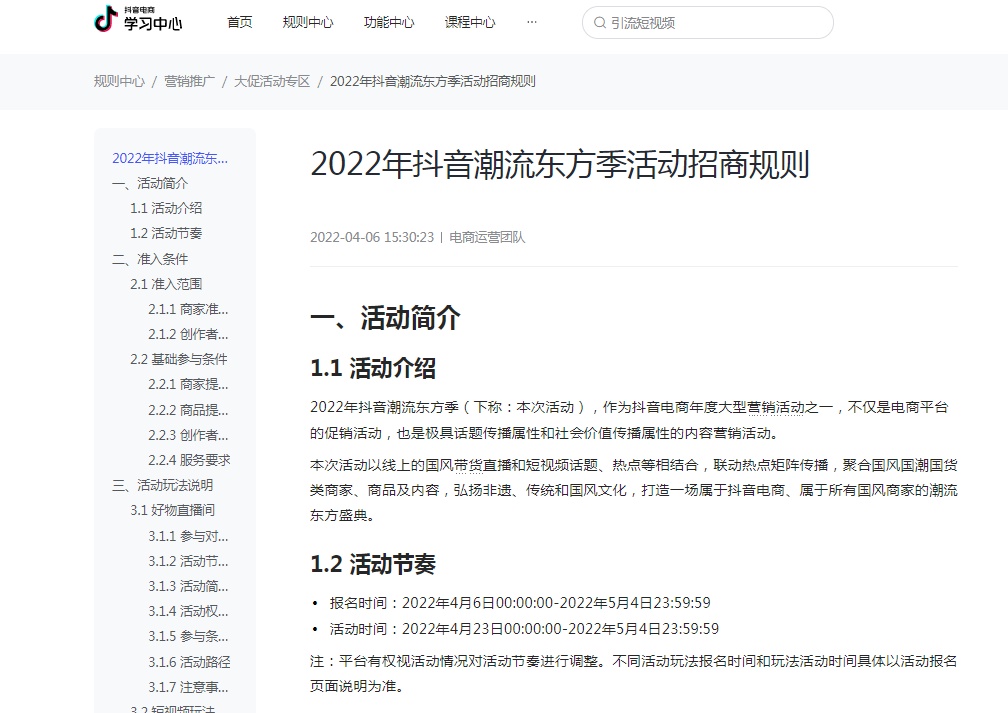Click outline item 3.1.1 参与对...
1008x713 pixels.
(x=188, y=536)
